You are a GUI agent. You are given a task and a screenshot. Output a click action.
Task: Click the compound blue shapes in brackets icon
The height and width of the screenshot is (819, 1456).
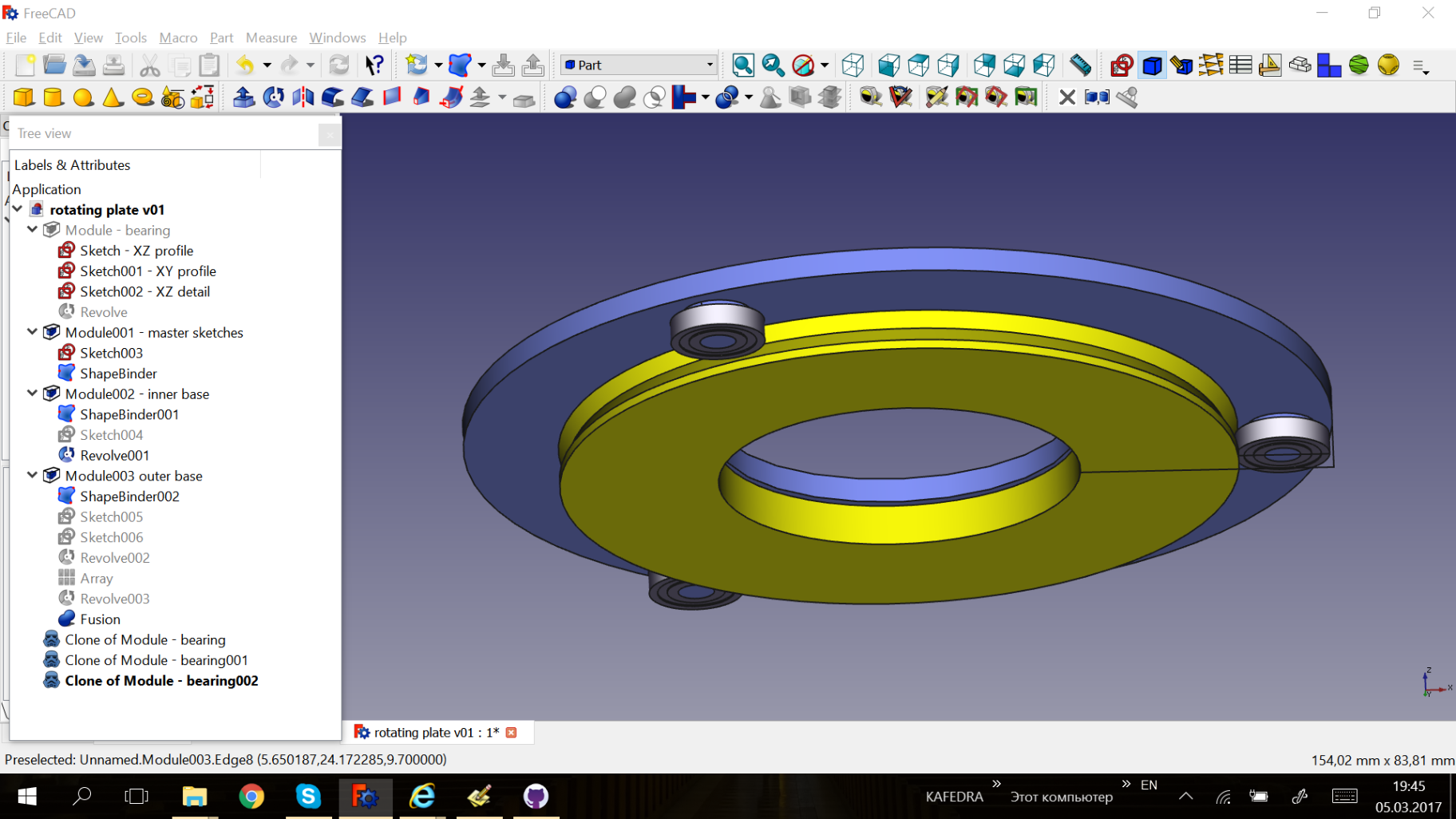(x=1097, y=97)
